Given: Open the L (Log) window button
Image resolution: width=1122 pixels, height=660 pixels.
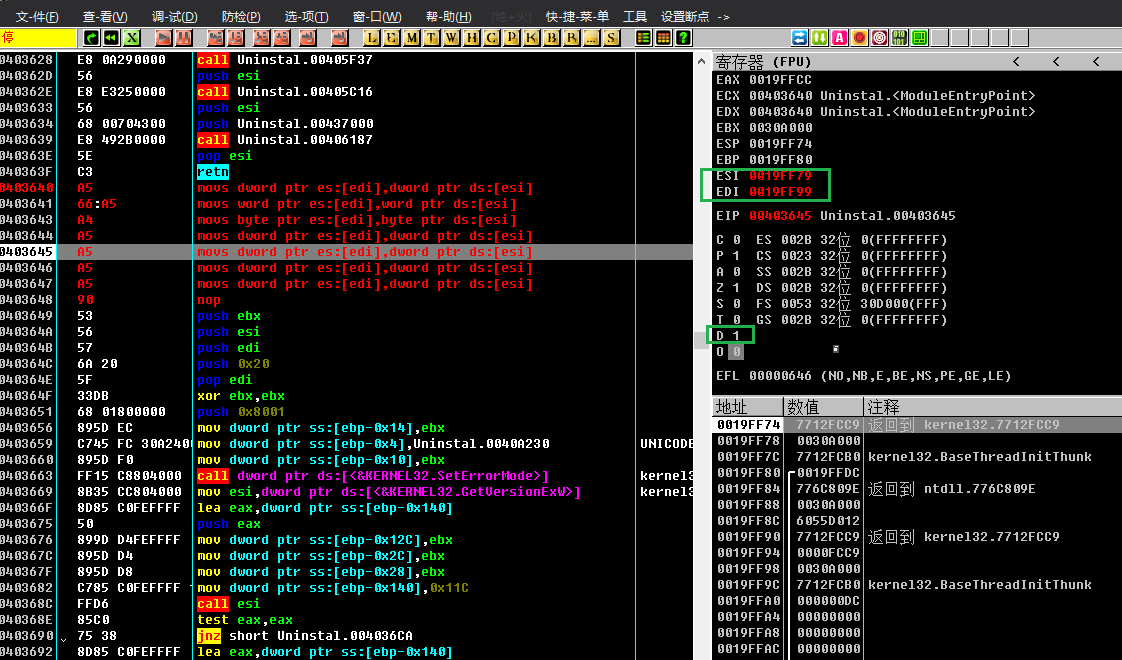Looking at the screenshot, I should coord(371,38).
